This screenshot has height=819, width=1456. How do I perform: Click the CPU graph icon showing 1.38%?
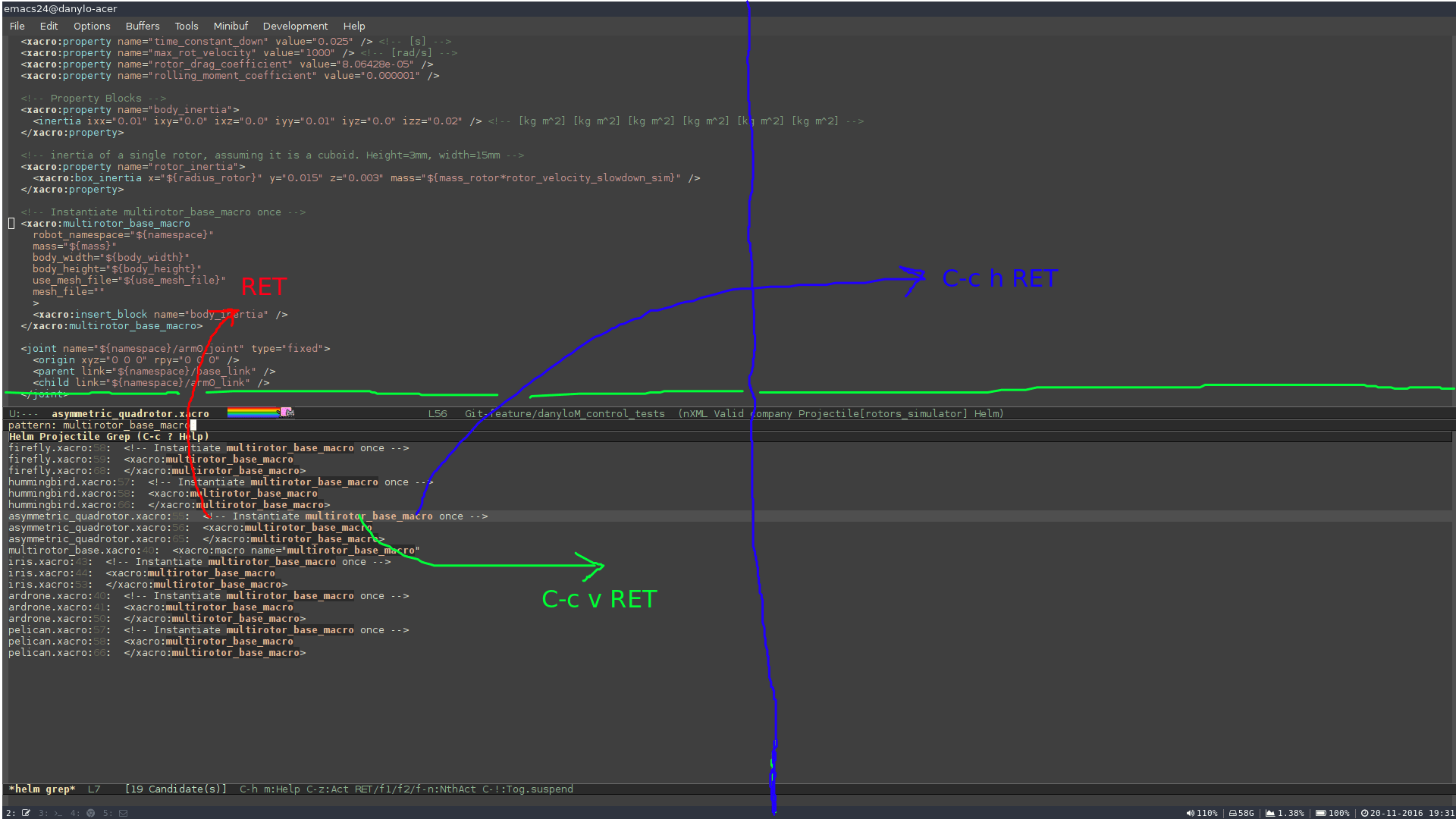point(1270,813)
